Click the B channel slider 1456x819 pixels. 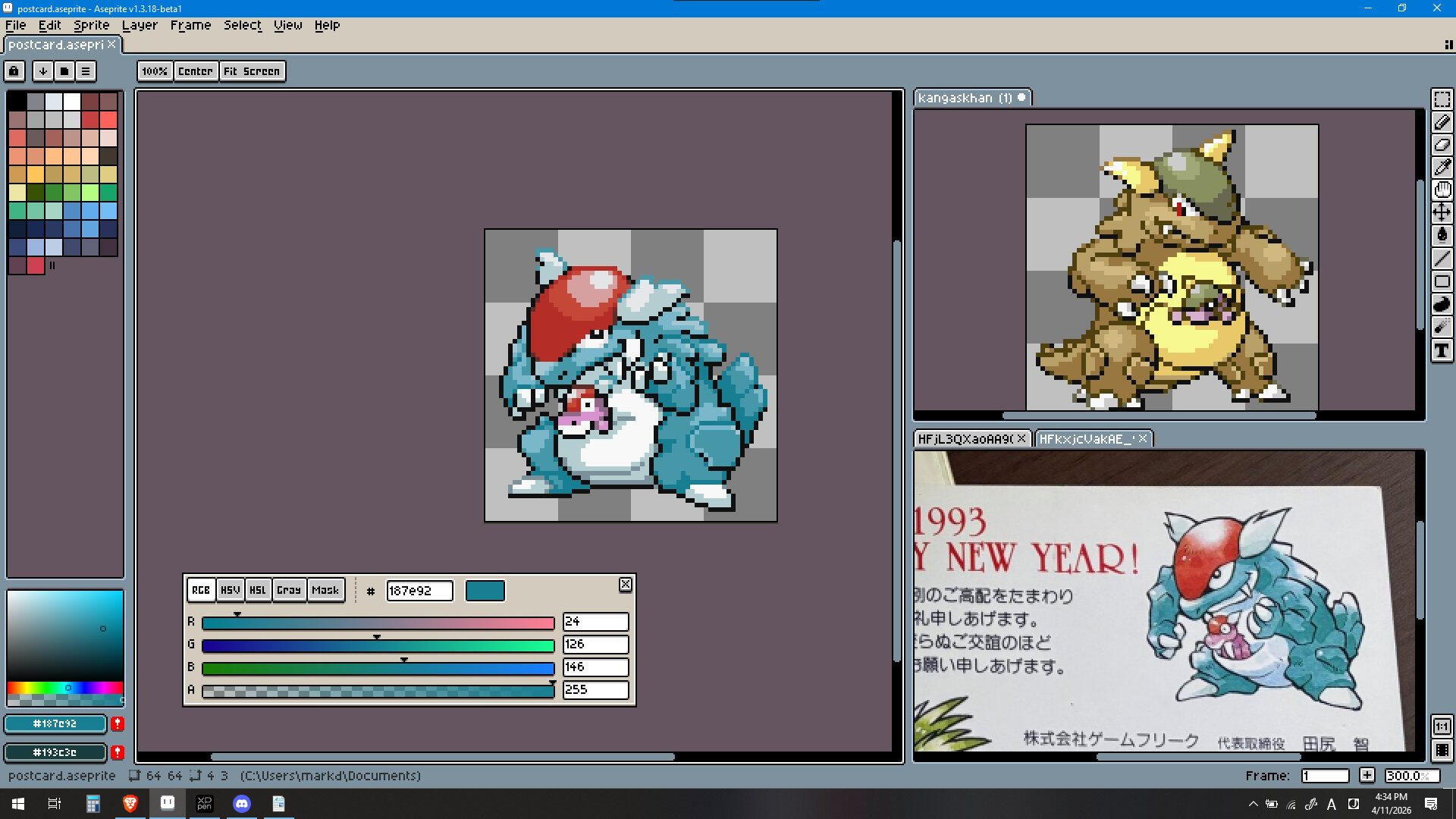(x=378, y=668)
